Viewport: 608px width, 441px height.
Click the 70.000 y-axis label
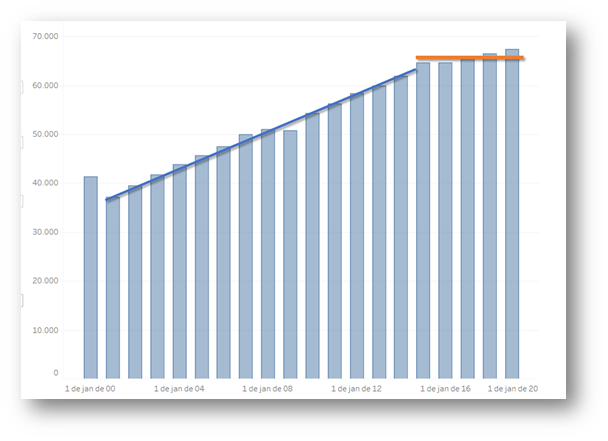[x=44, y=36]
